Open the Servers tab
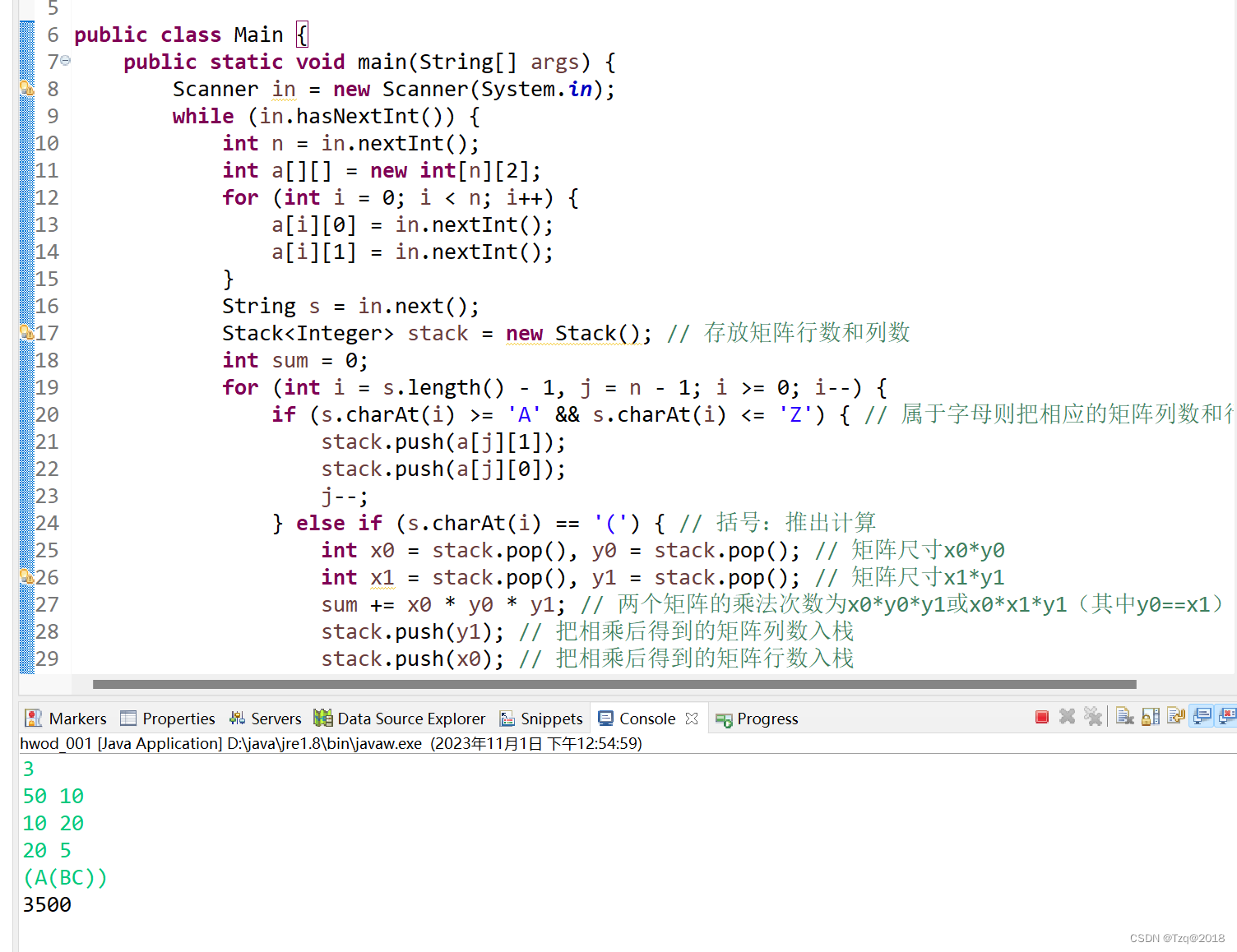The width and height of the screenshot is (1237, 952). 266,719
